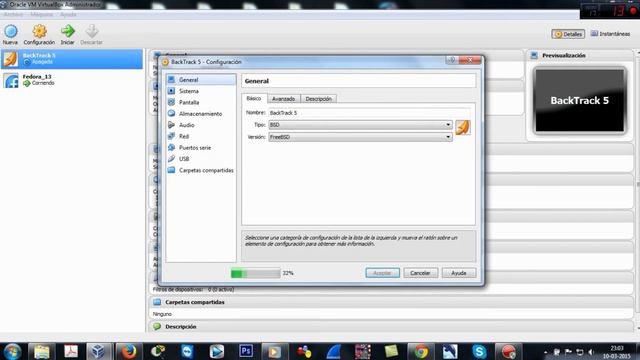Open TeamViewer from the taskbar

(x=187, y=351)
